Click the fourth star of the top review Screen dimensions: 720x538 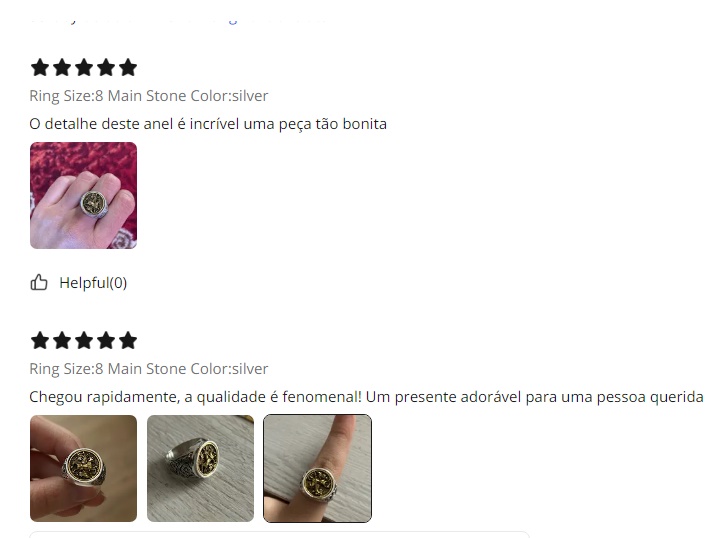tap(106, 67)
